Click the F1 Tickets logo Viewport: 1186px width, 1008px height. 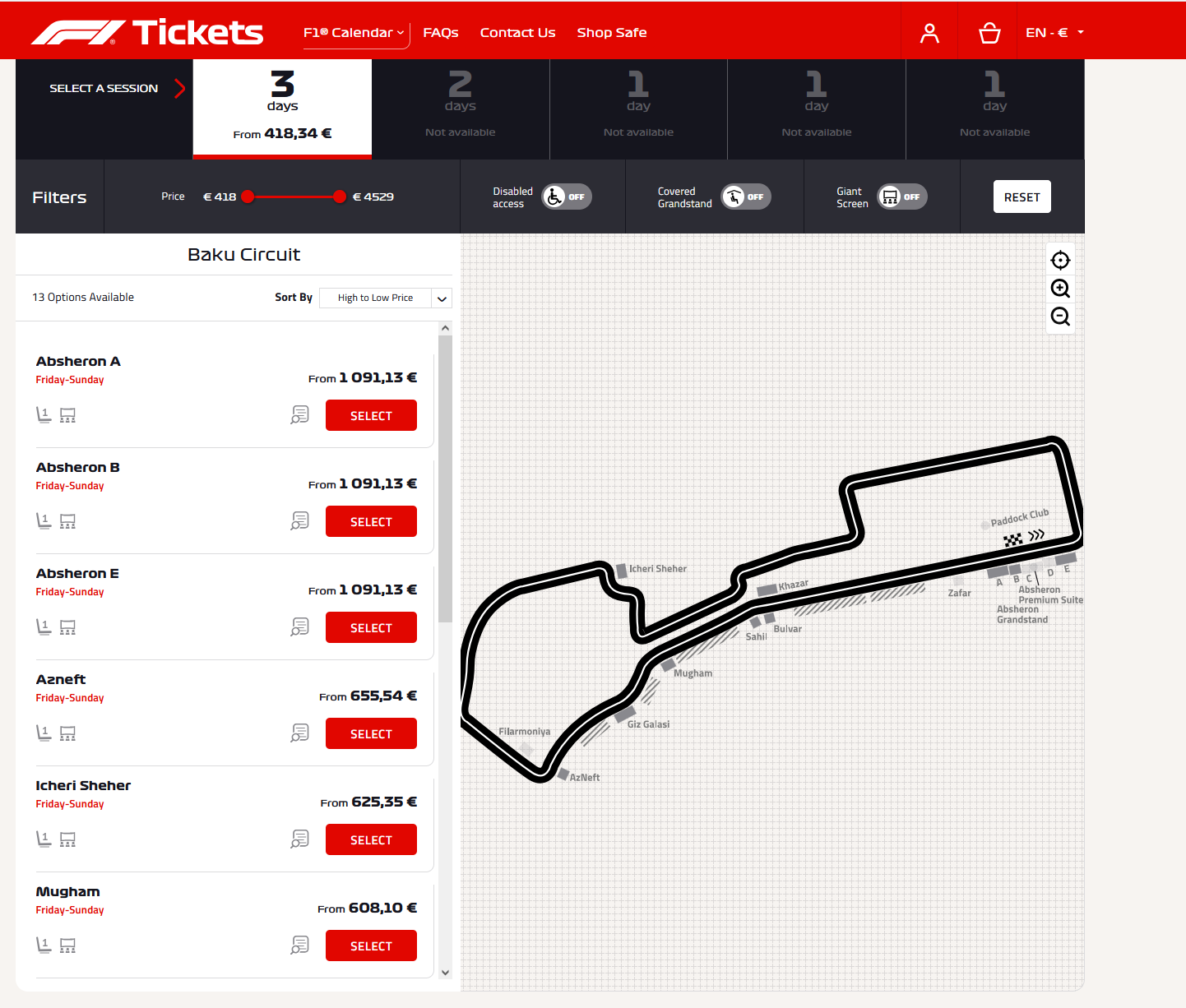tap(147, 32)
